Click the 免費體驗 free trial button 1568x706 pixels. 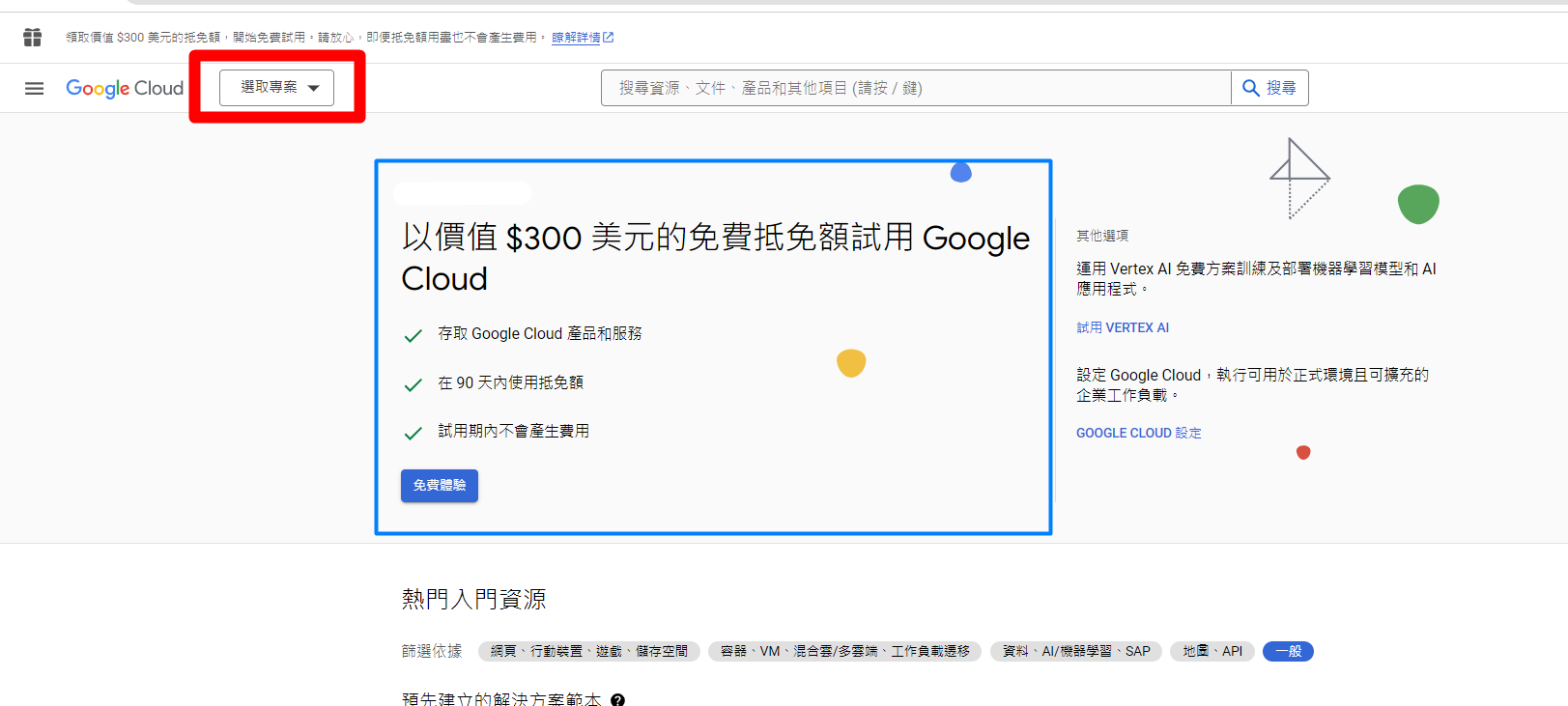[440, 486]
